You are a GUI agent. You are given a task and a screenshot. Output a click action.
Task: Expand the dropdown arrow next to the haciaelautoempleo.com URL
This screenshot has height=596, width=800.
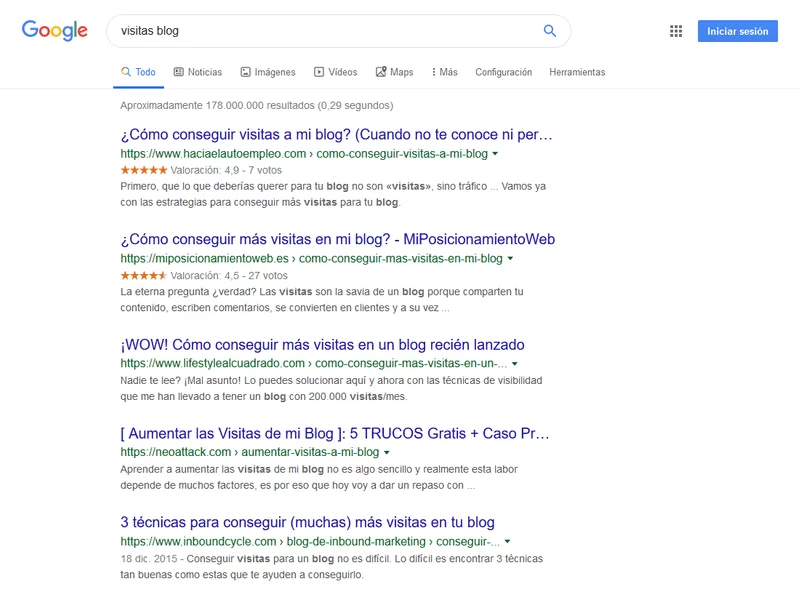coord(495,154)
